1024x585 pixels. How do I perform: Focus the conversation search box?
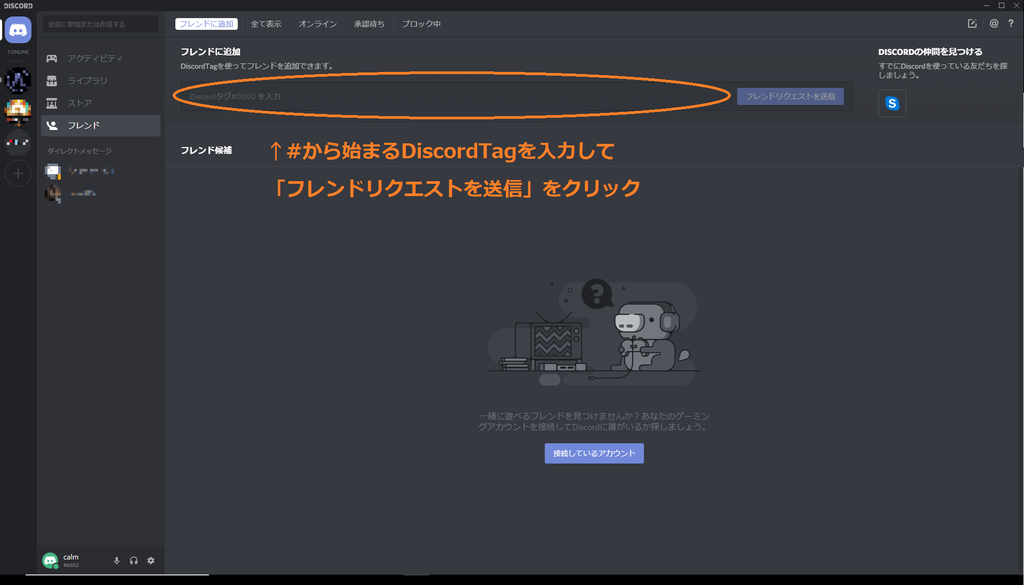tap(101, 24)
